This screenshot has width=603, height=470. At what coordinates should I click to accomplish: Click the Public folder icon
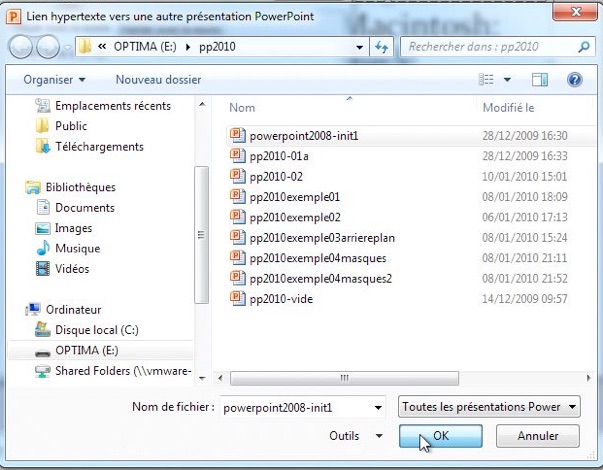pyautogui.click(x=42, y=126)
